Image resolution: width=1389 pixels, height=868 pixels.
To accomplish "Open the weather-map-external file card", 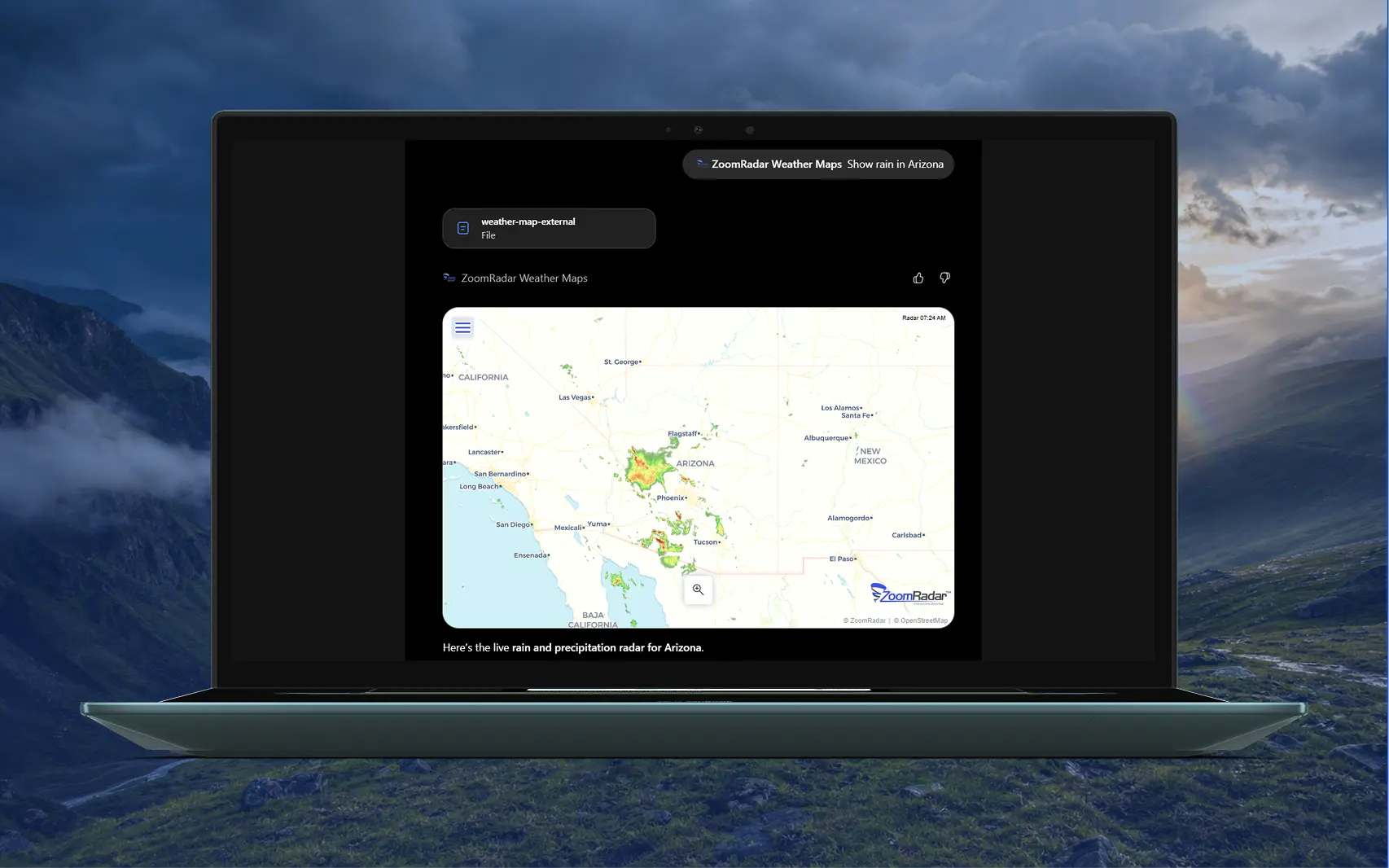I will pos(549,228).
